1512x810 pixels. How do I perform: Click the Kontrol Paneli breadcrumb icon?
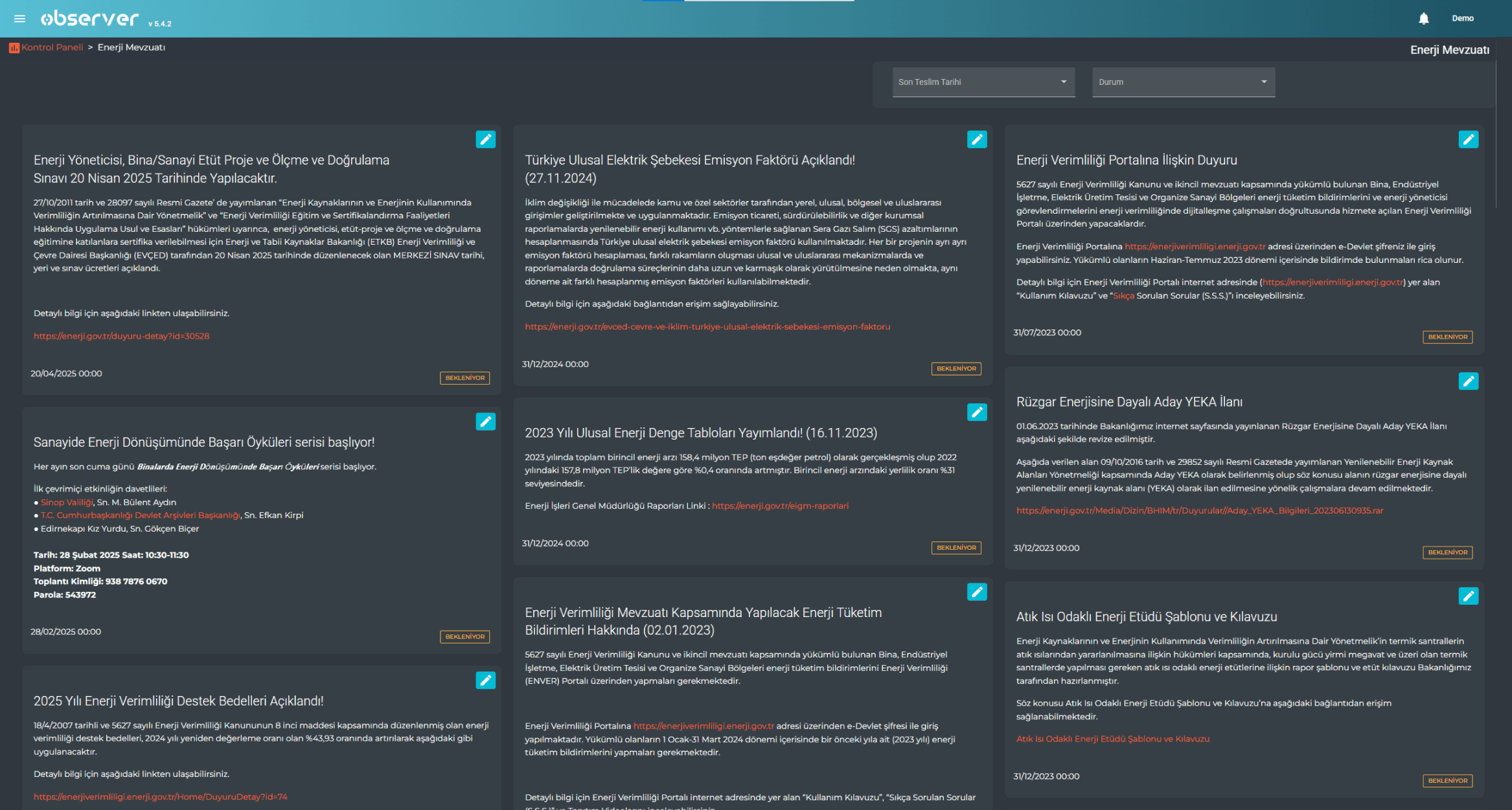14,48
